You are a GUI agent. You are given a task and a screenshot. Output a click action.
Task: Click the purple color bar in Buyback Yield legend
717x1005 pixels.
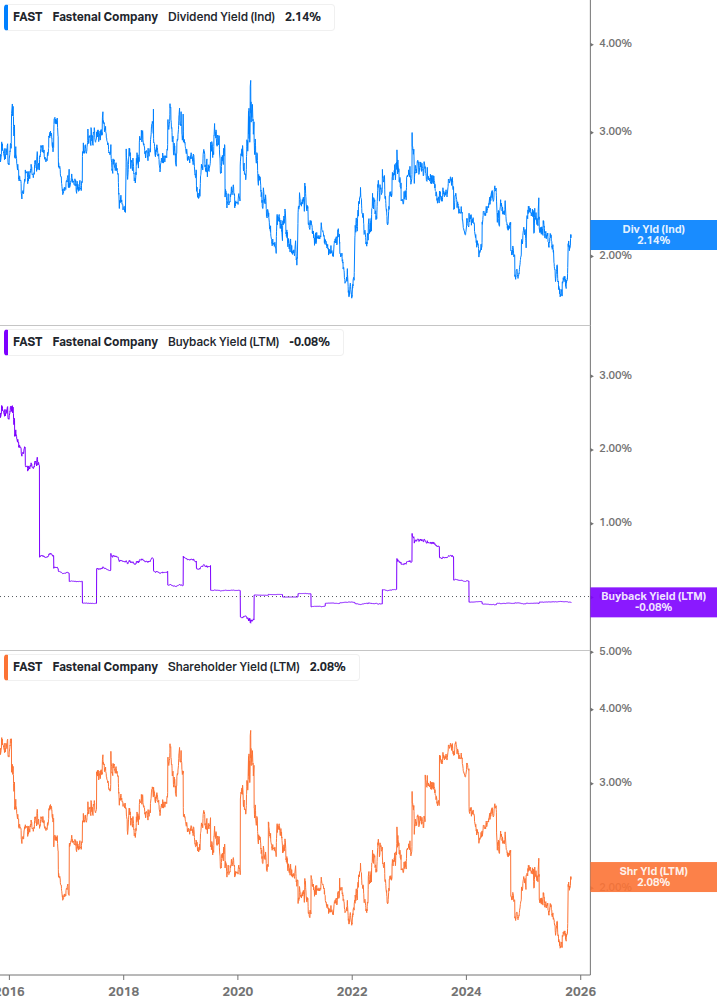[6, 342]
